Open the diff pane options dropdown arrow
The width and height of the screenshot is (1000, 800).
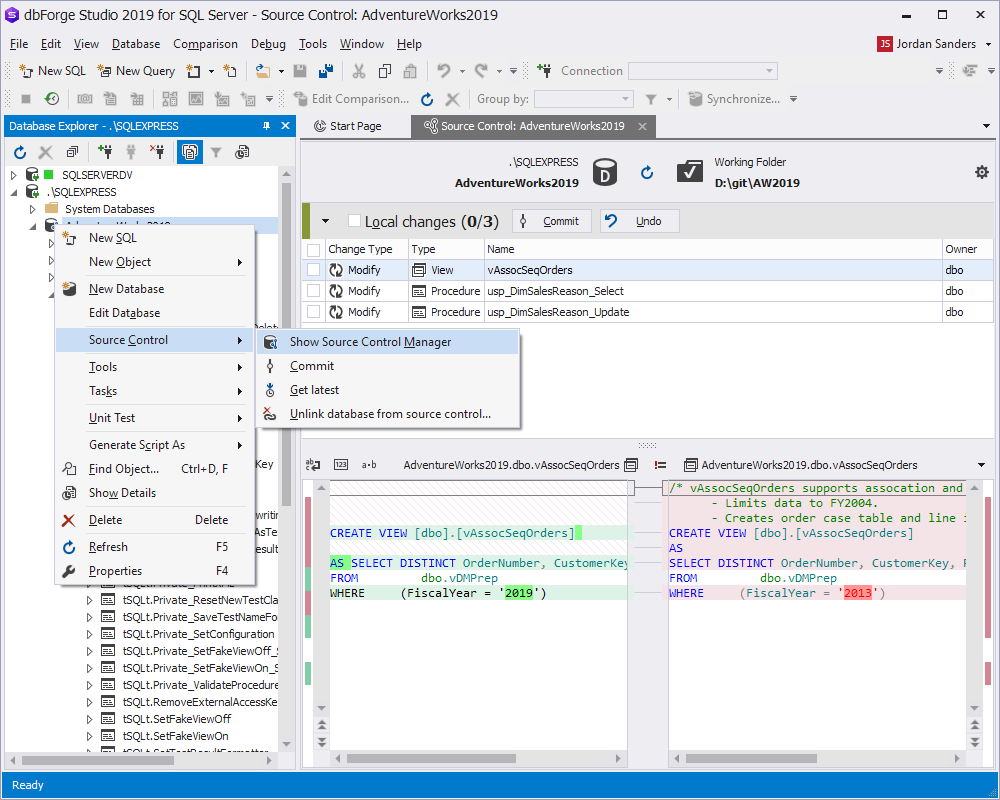(982, 465)
